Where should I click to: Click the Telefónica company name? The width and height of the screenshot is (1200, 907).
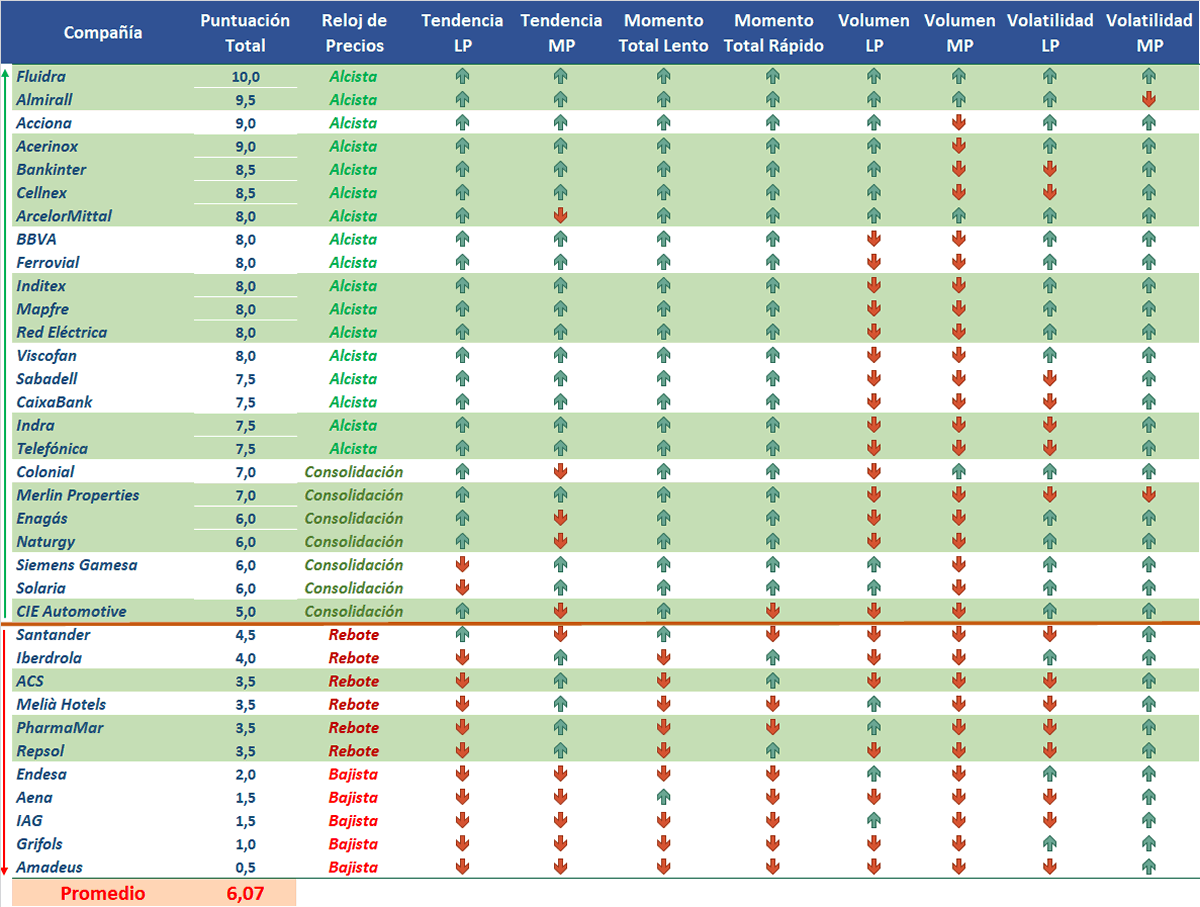click(52, 448)
